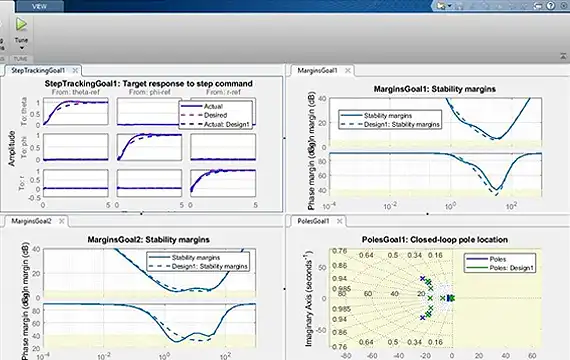Open the Help question mark icon
570x360 pixels.
click(551, 5)
